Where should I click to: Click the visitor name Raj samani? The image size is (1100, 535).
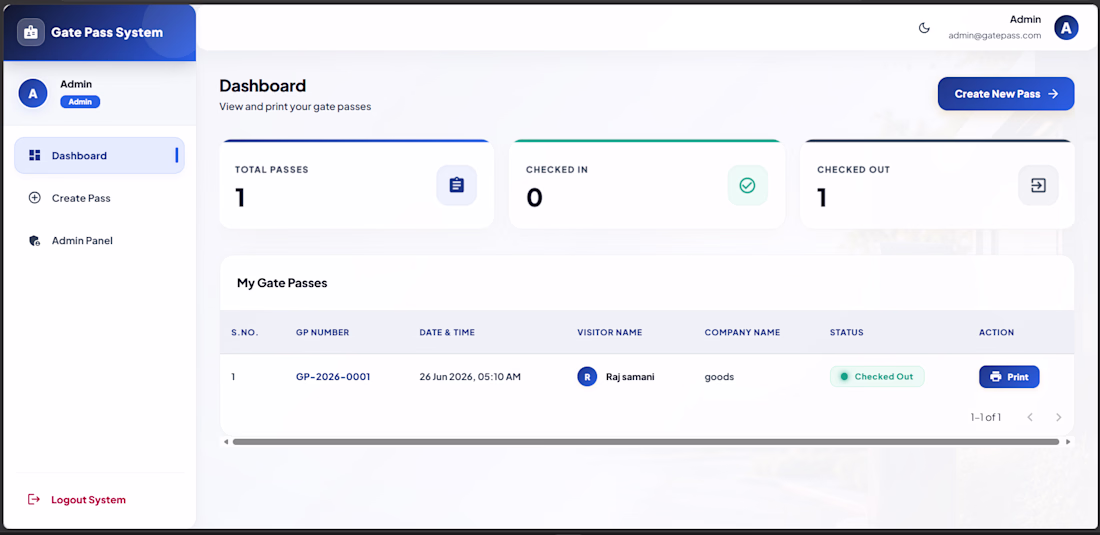(x=630, y=377)
